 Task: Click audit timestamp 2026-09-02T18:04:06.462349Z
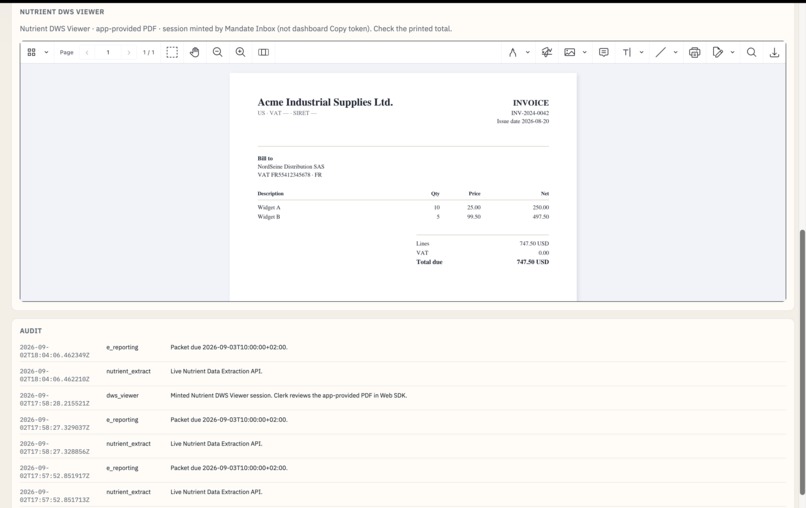point(54,351)
